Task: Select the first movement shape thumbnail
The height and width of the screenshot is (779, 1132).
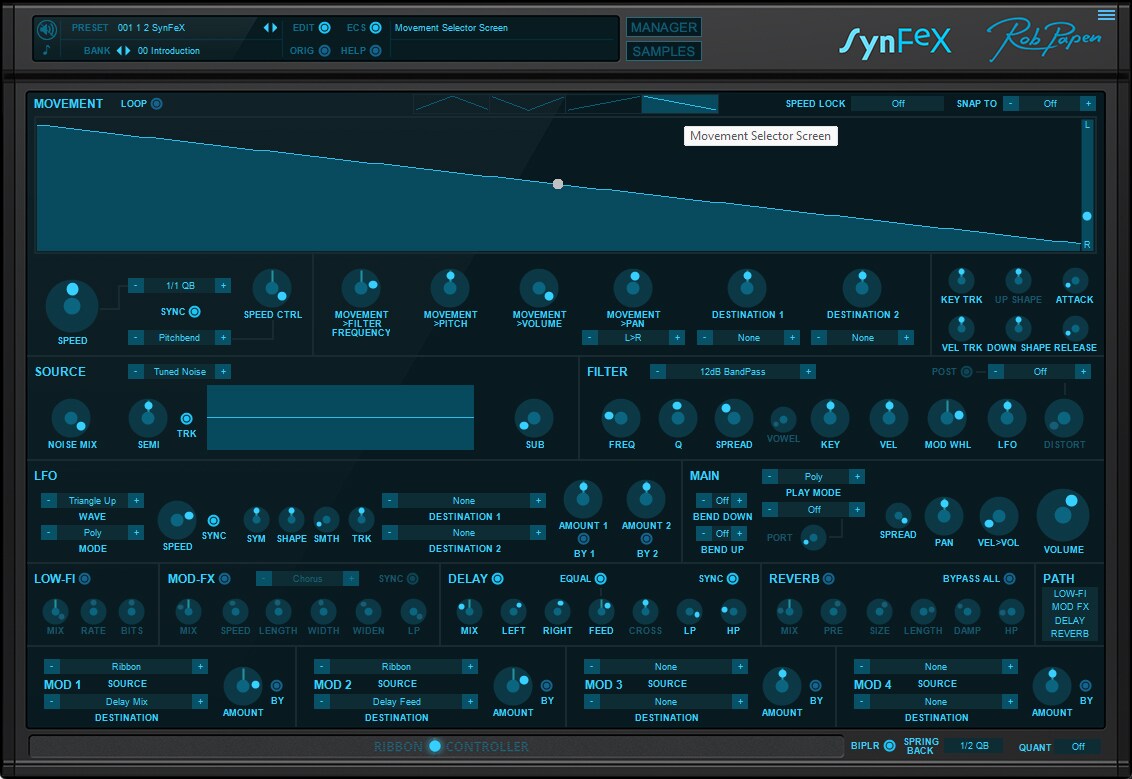Action: click(451, 103)
